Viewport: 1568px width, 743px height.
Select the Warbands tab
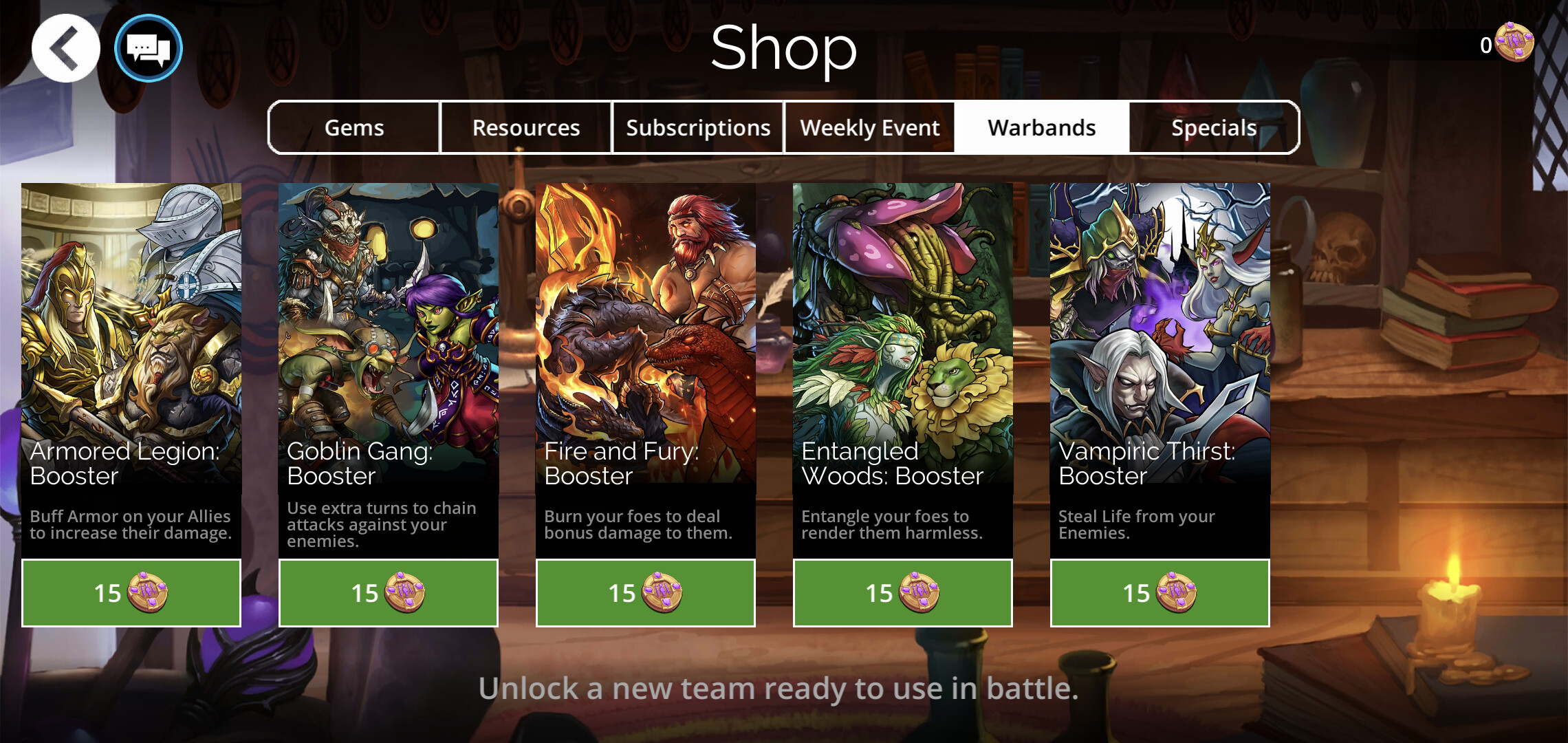pyautogui.click(x=1042, y=127)
